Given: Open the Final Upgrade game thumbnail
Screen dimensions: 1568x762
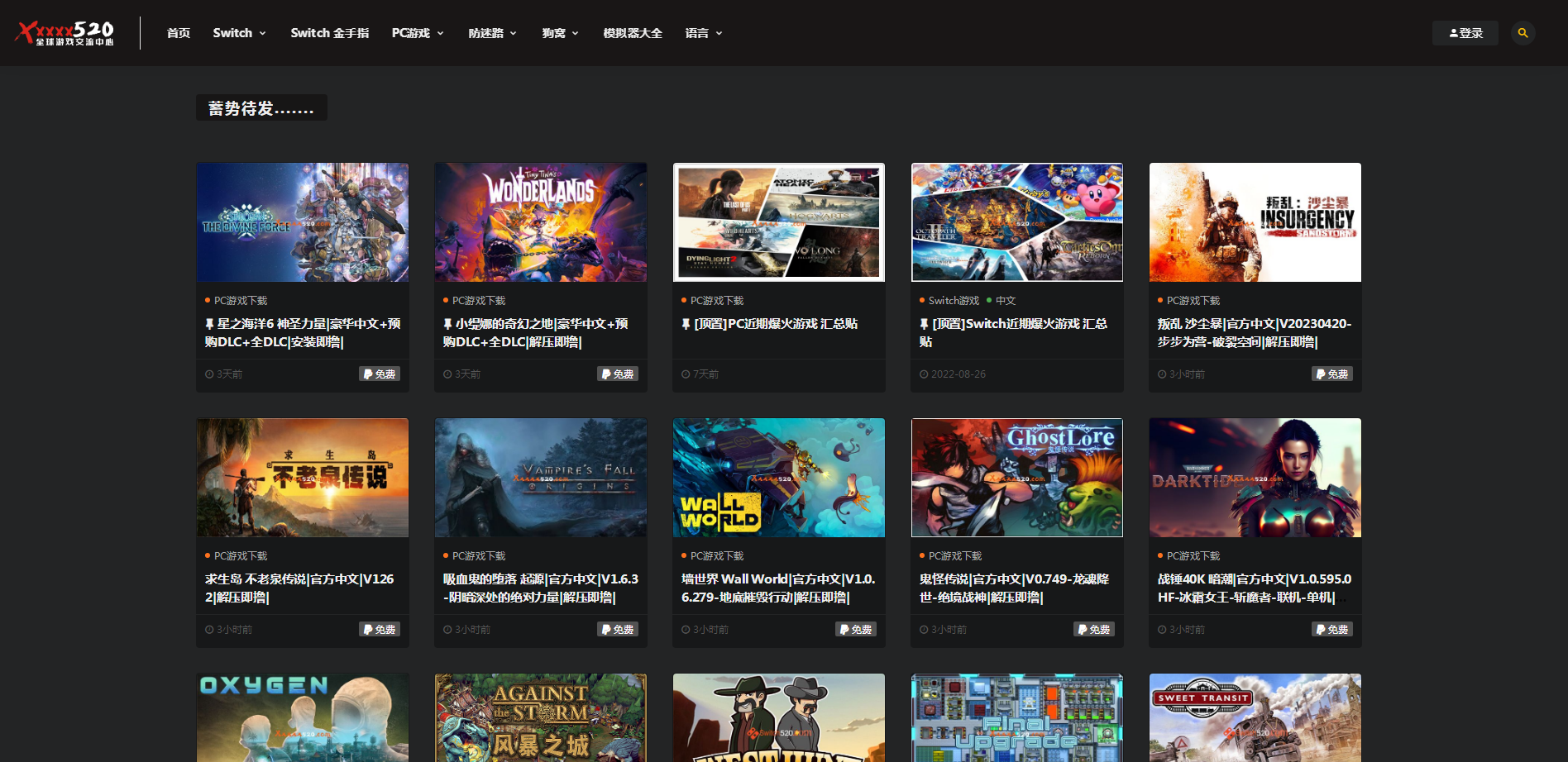Looking at the screenshot, I should (1017, 717).
